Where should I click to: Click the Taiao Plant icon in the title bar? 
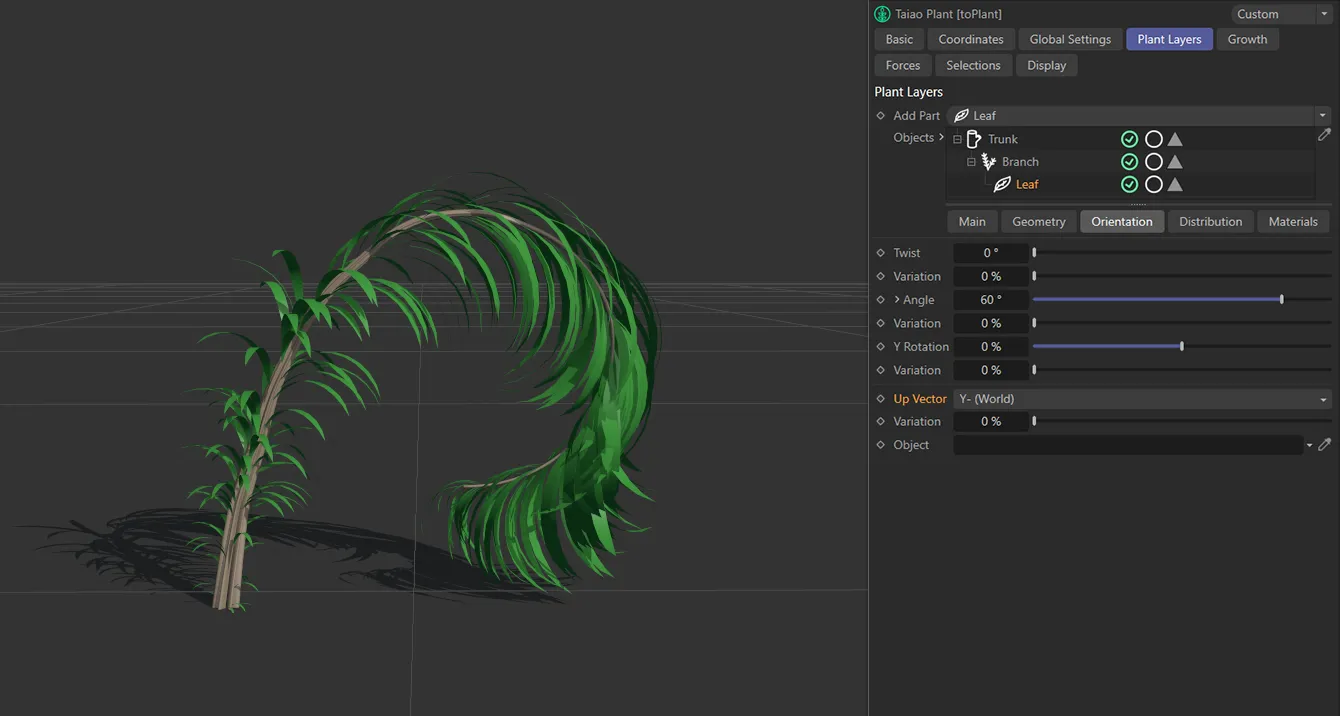click(881, 13)
